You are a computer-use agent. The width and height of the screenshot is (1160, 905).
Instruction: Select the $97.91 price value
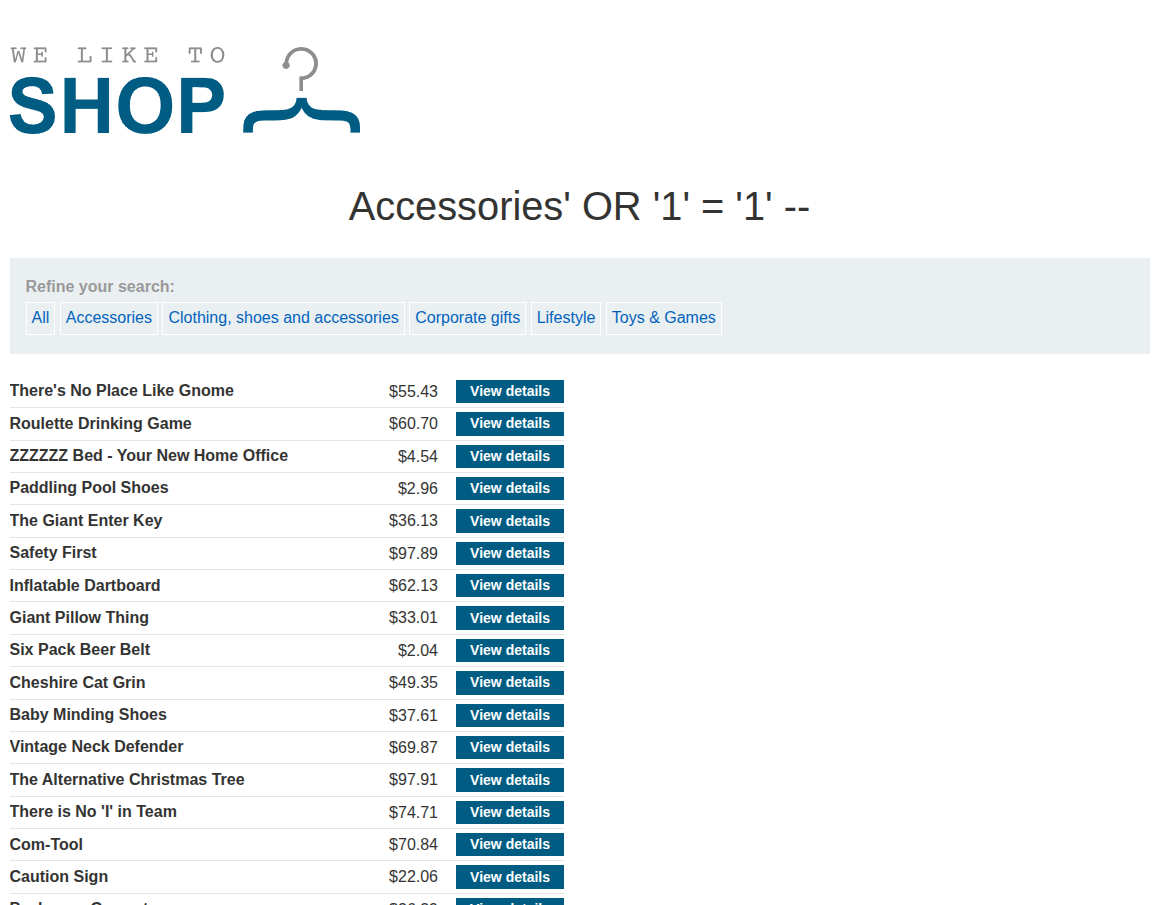413,780
